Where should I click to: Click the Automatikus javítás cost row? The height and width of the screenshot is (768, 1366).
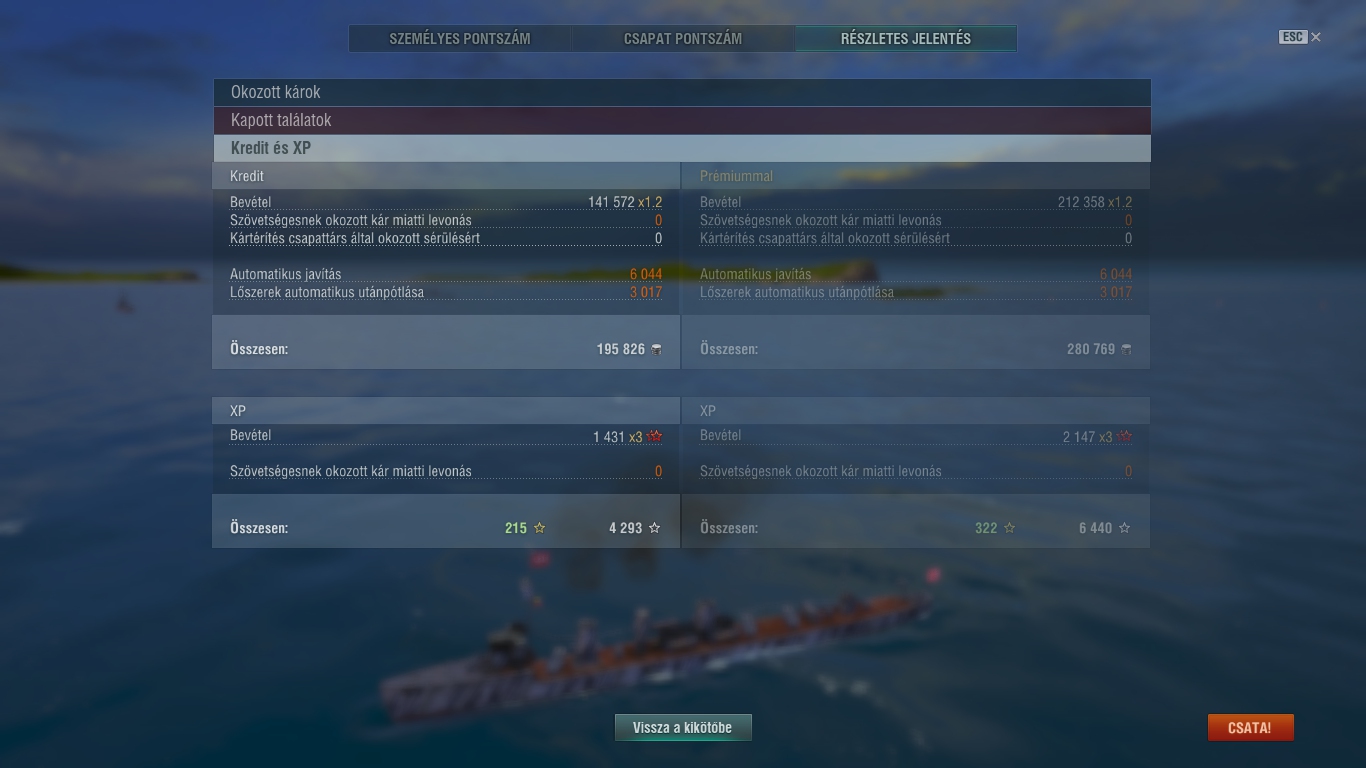tap(446, 274)
